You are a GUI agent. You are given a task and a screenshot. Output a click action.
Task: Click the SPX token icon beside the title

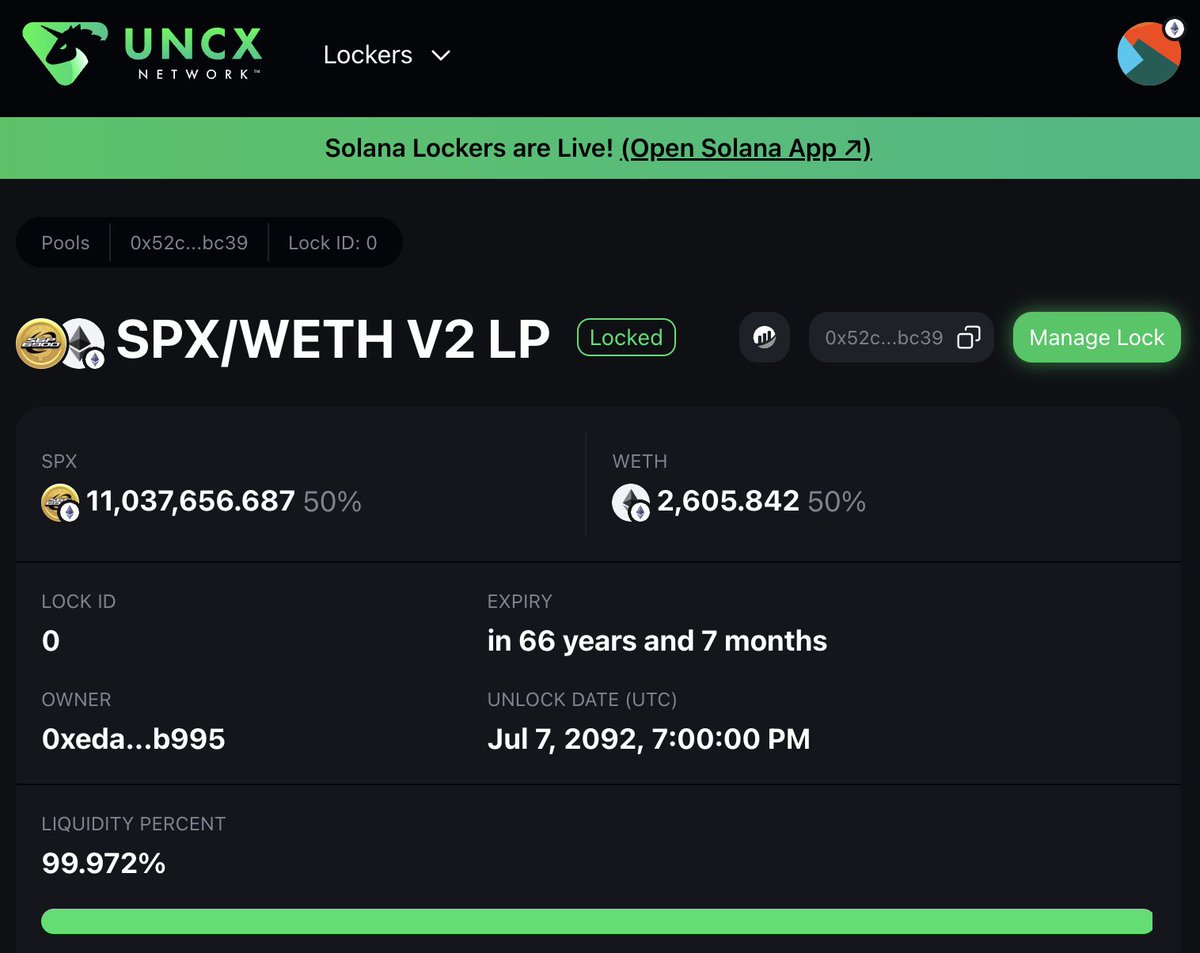[42, 342]
